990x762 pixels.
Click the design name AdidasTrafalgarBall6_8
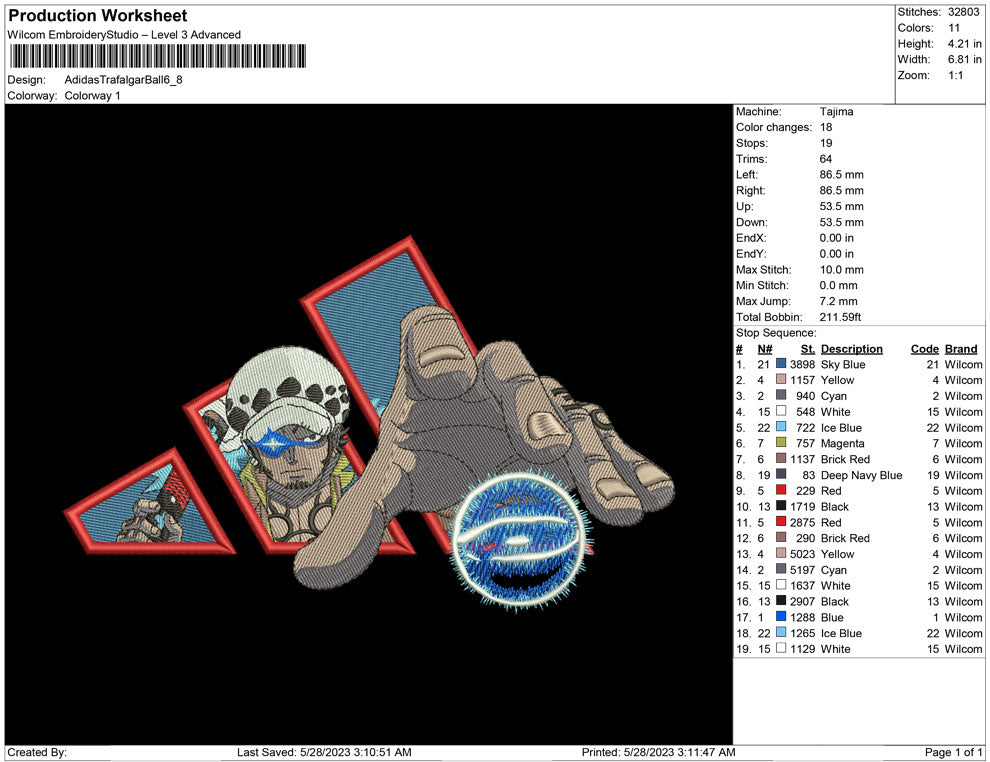[x=124, y=80]
